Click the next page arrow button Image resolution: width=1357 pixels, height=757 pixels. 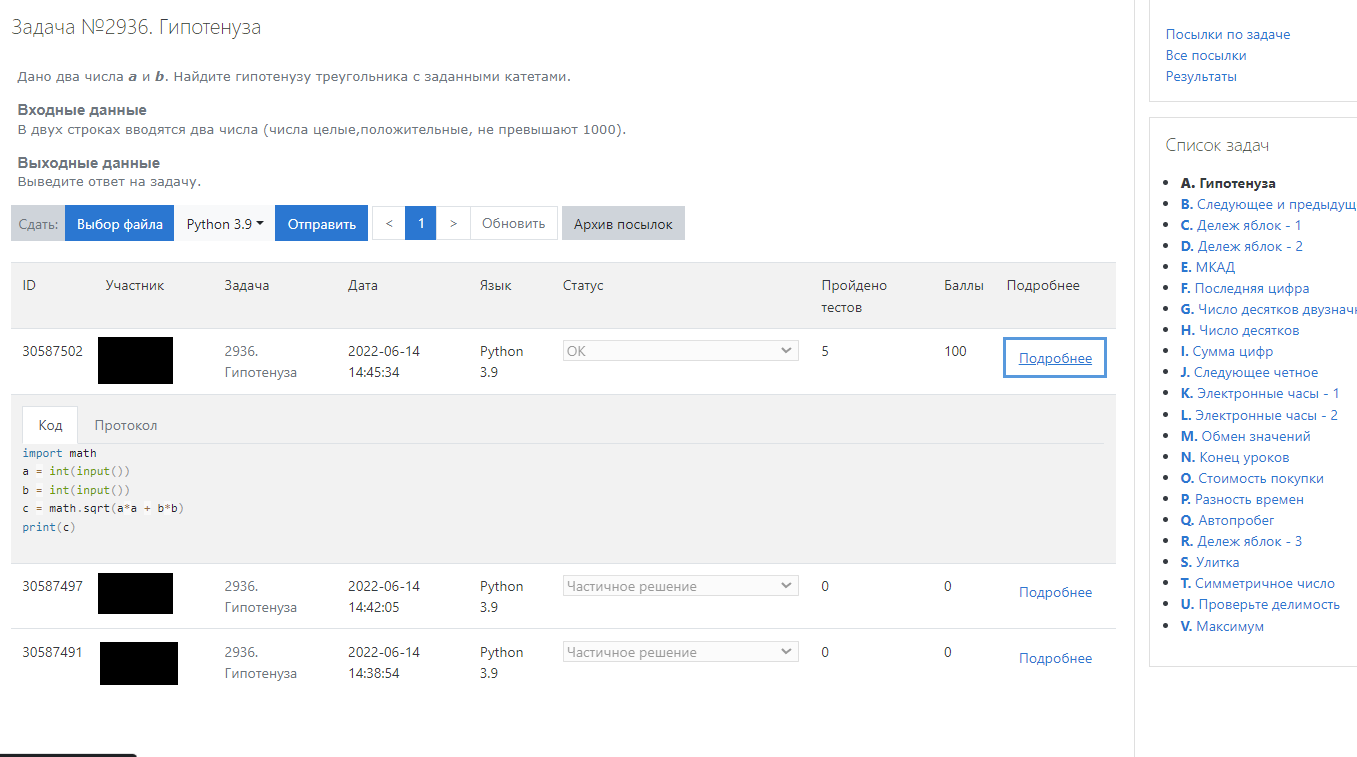453,224
